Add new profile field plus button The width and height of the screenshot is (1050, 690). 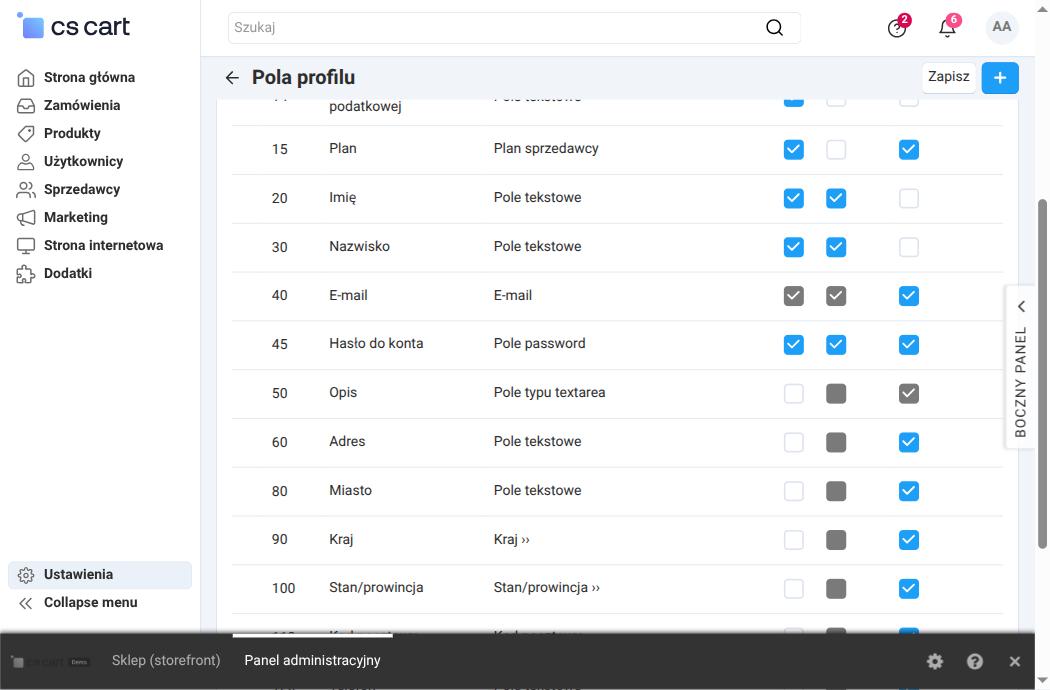[x=1000, y=78]
